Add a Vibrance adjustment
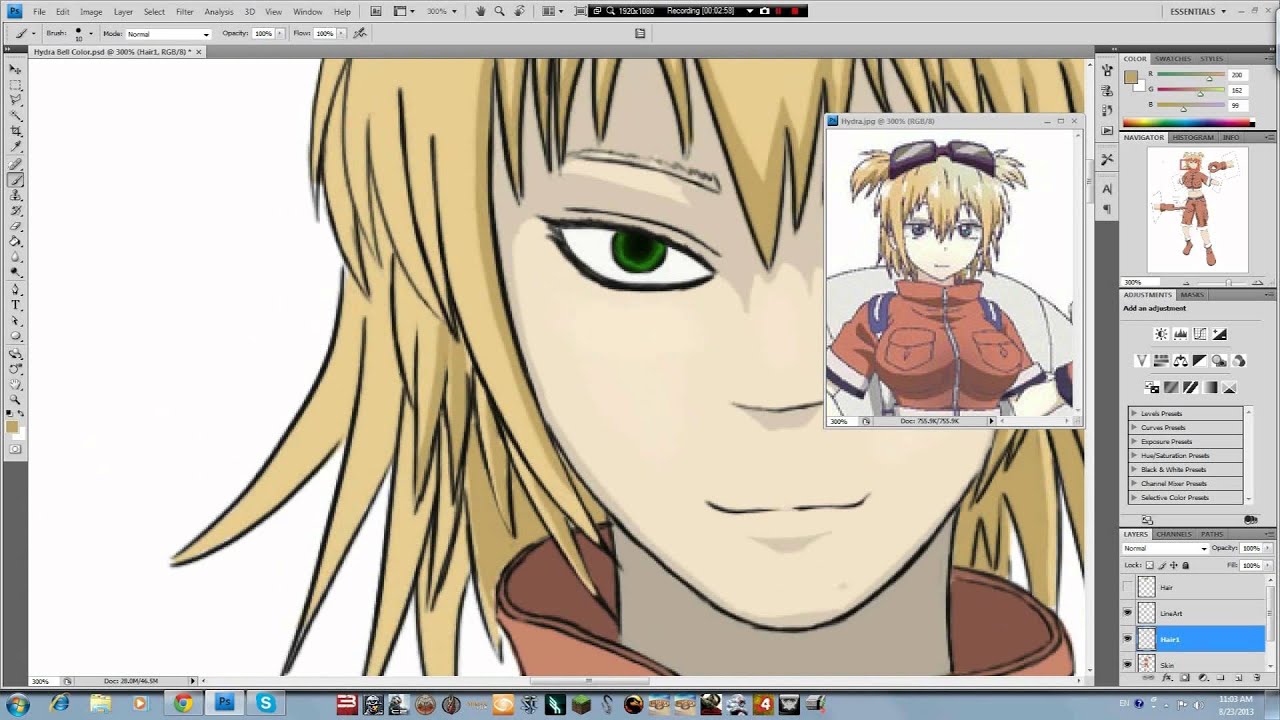Image resolution: width=1280 pixels, height=720 pixels. click(x=1142, y=360)
